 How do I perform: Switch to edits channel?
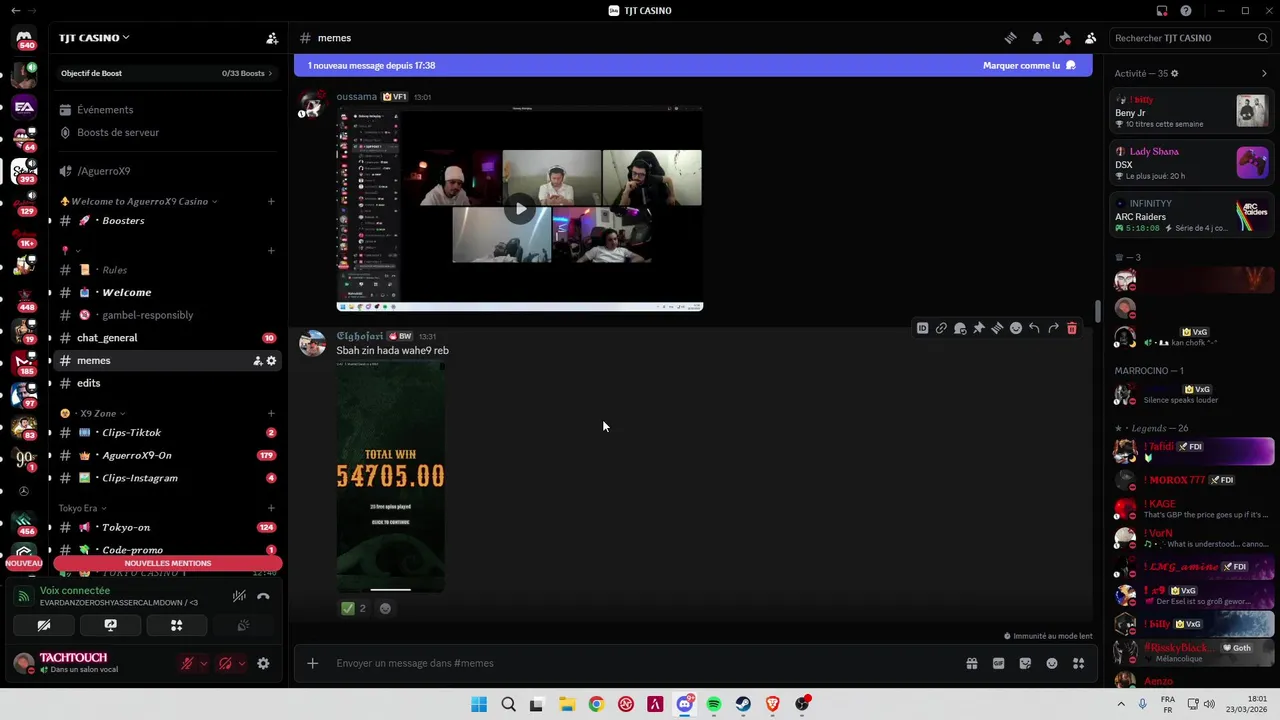tap(167, 383)
